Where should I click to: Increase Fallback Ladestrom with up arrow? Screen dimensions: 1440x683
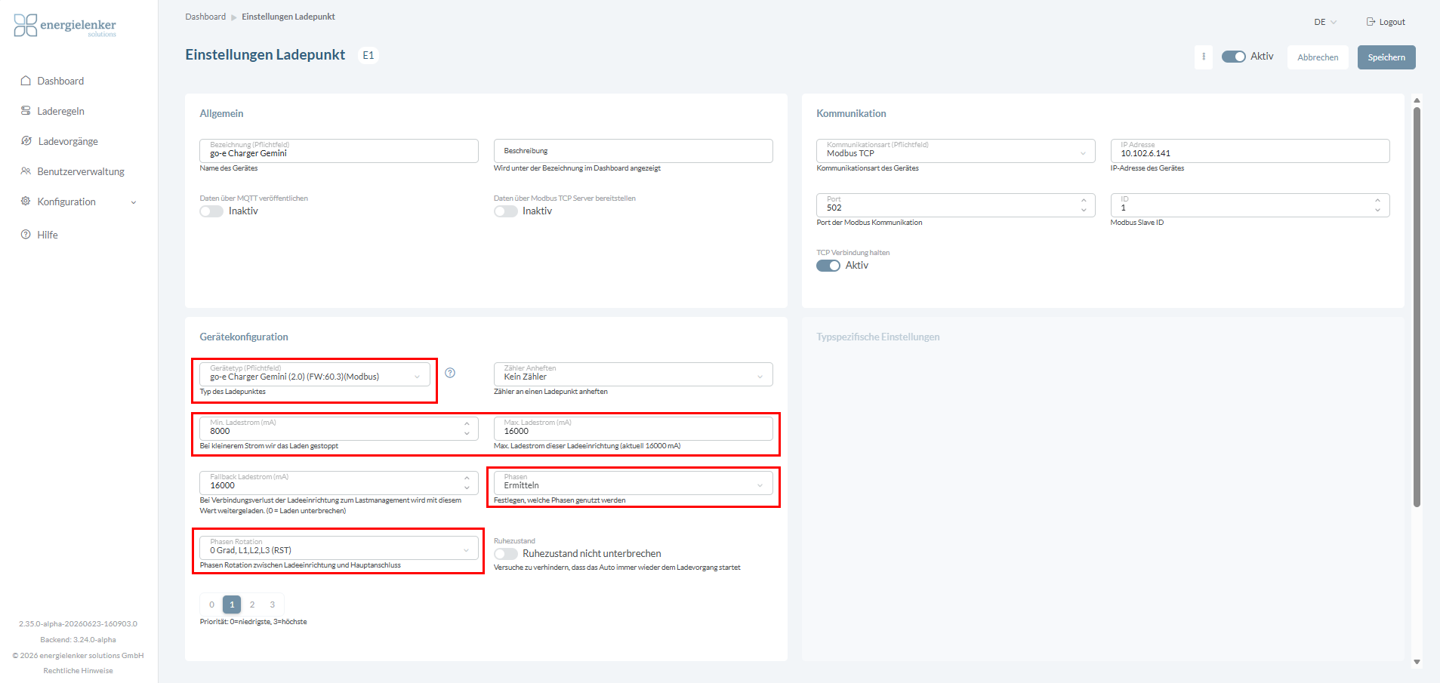click(x=467, y=478)
